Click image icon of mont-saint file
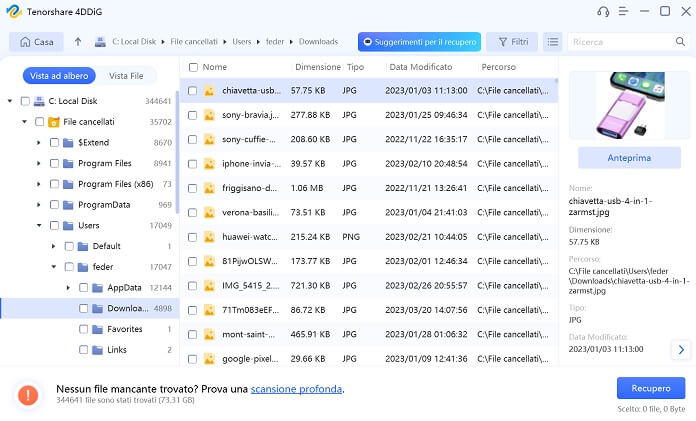Viewport: 696px width, 421px height. click(x=209, y=334)
